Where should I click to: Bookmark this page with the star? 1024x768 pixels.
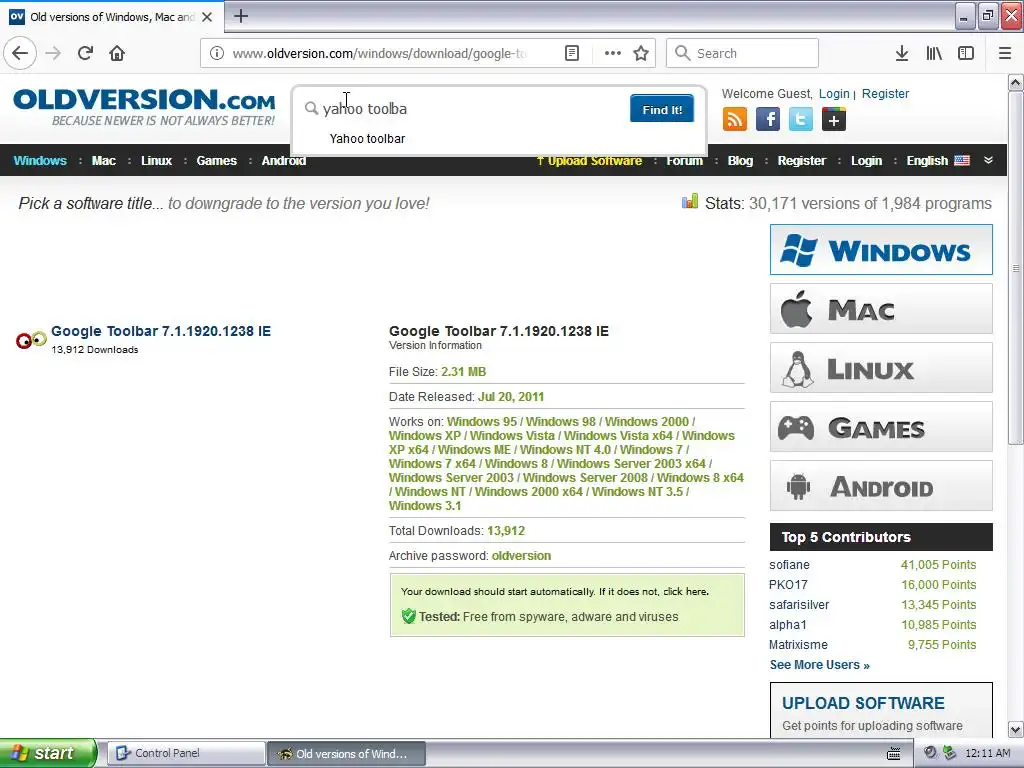641,53
